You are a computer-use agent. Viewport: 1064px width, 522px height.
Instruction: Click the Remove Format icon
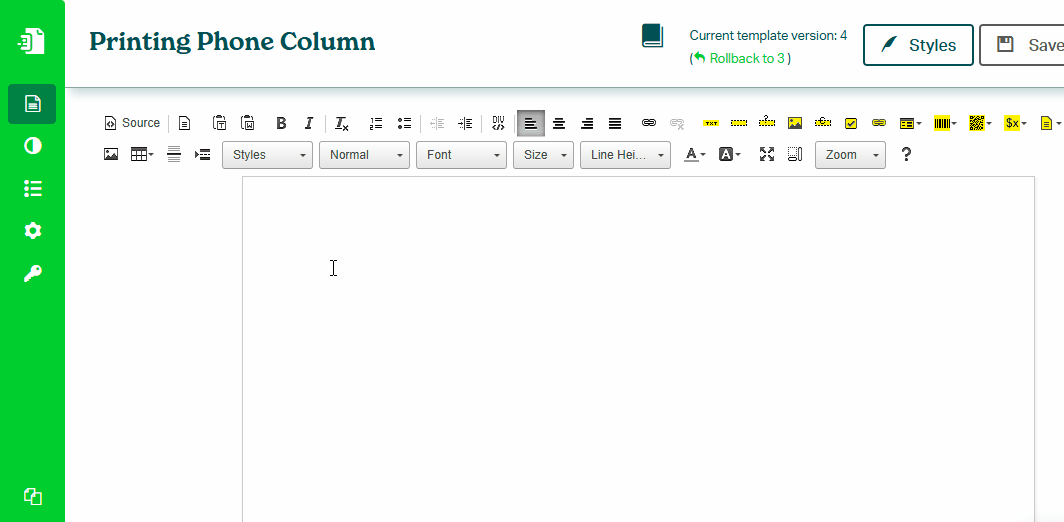(x=341, y=123)
